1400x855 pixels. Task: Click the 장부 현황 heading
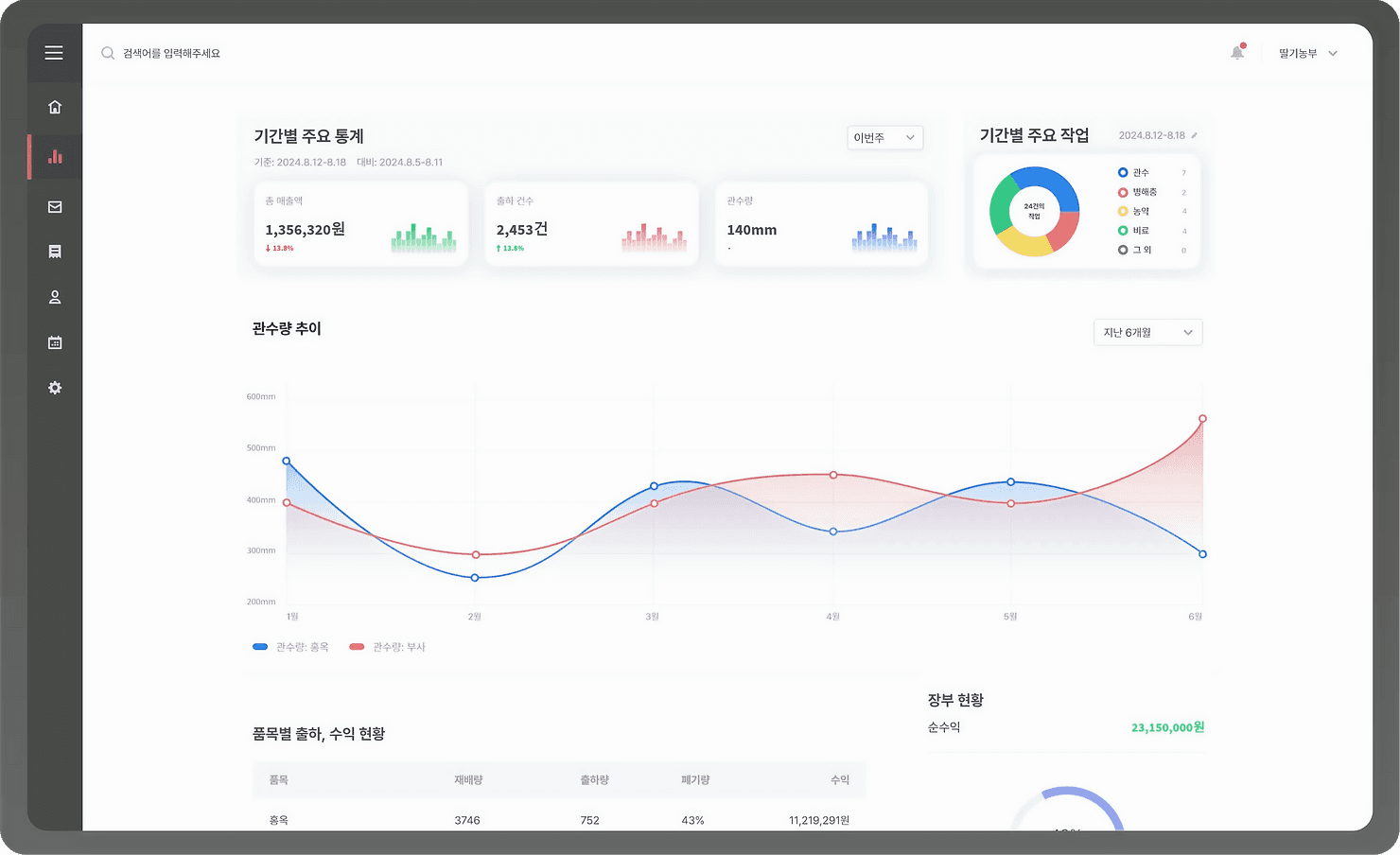point(955,700)
